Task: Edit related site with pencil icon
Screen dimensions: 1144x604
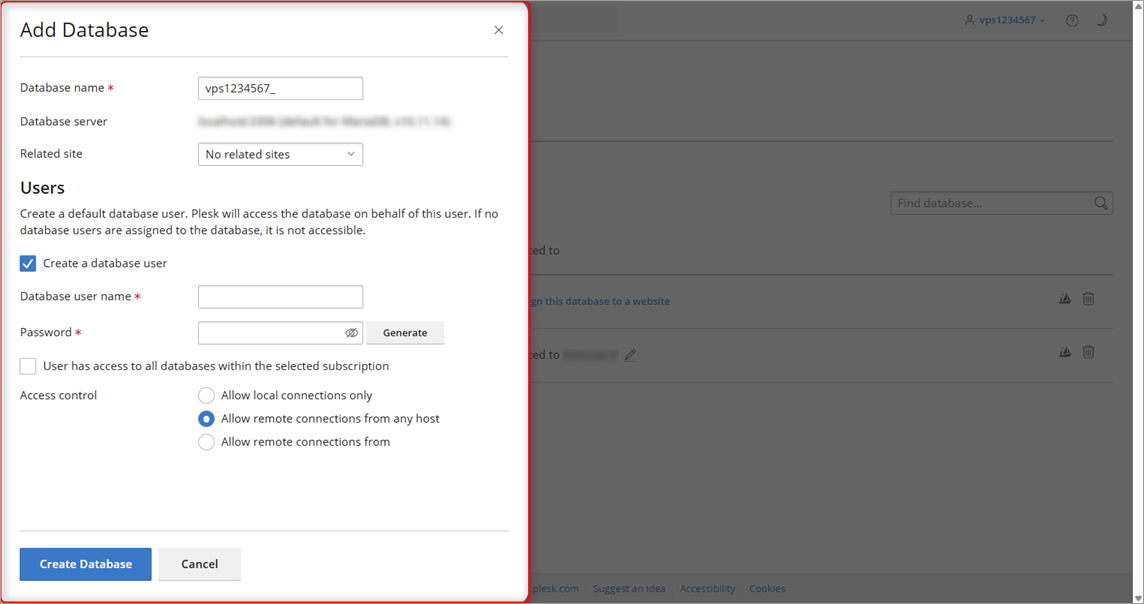Action: click(630, 355)
